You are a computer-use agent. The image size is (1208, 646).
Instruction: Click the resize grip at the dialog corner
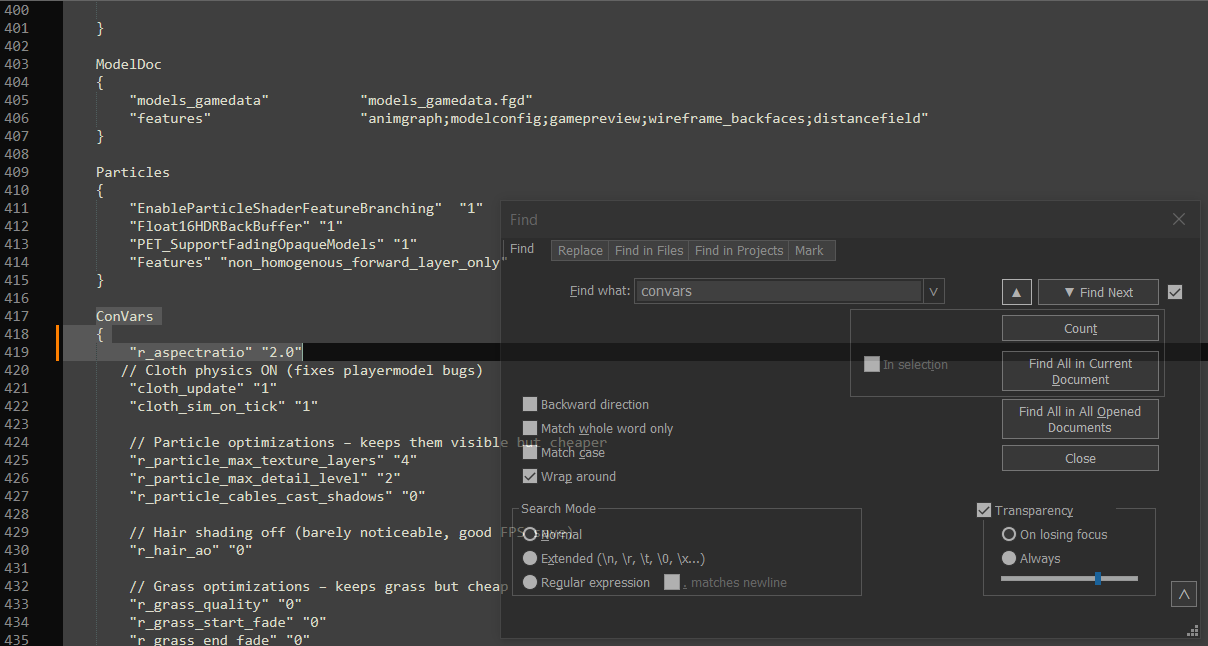tap(1192, 630)
